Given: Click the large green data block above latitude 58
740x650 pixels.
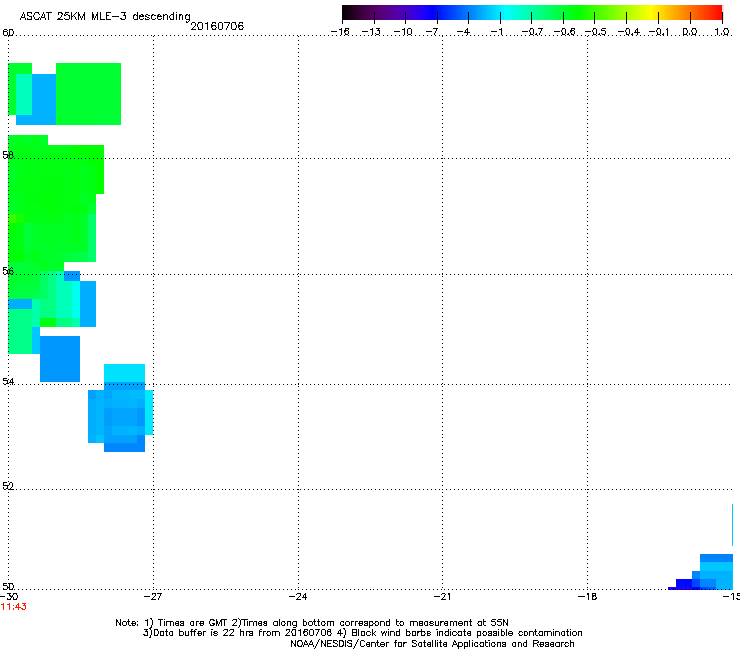Looking at the screenshot, I should click(88, 94).
